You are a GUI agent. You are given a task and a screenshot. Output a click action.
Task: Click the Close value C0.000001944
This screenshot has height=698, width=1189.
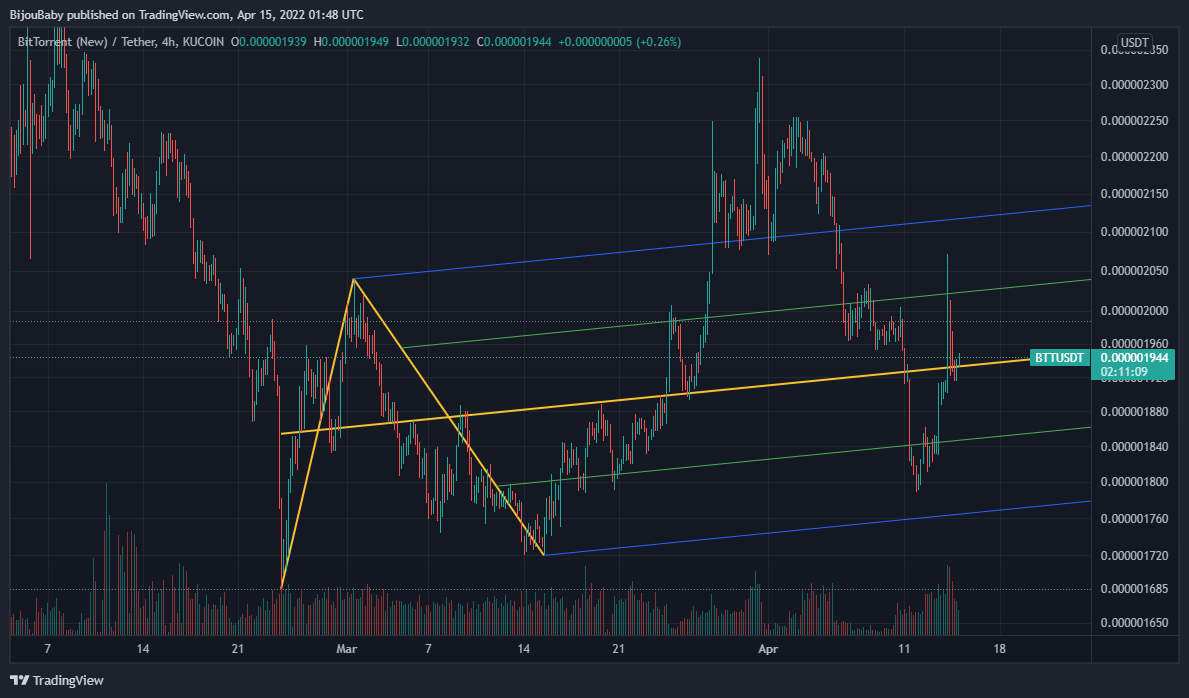click(x=513, y=42)
